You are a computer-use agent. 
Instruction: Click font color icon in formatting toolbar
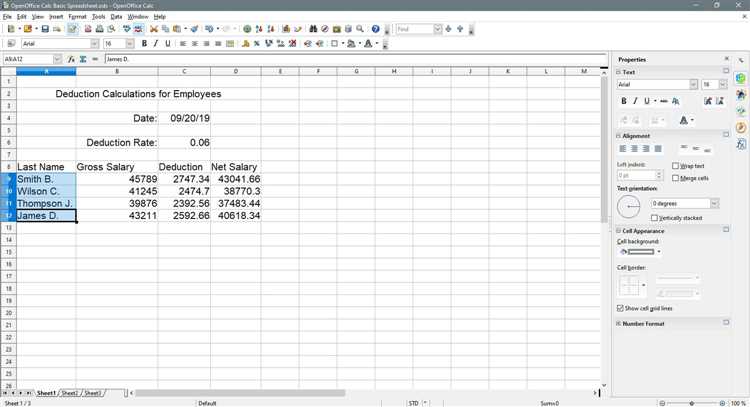[x=368, y=44]
